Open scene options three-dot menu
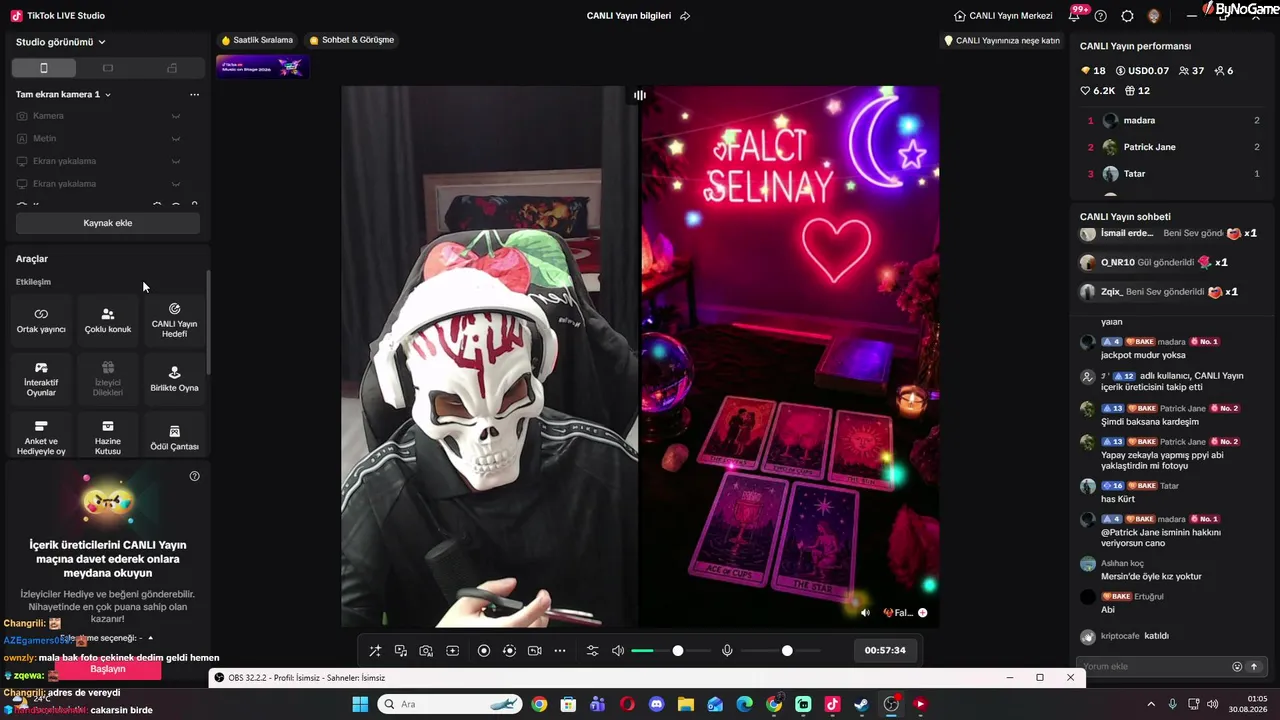This screenshot has height=720, width=1280. pos(194,94)
